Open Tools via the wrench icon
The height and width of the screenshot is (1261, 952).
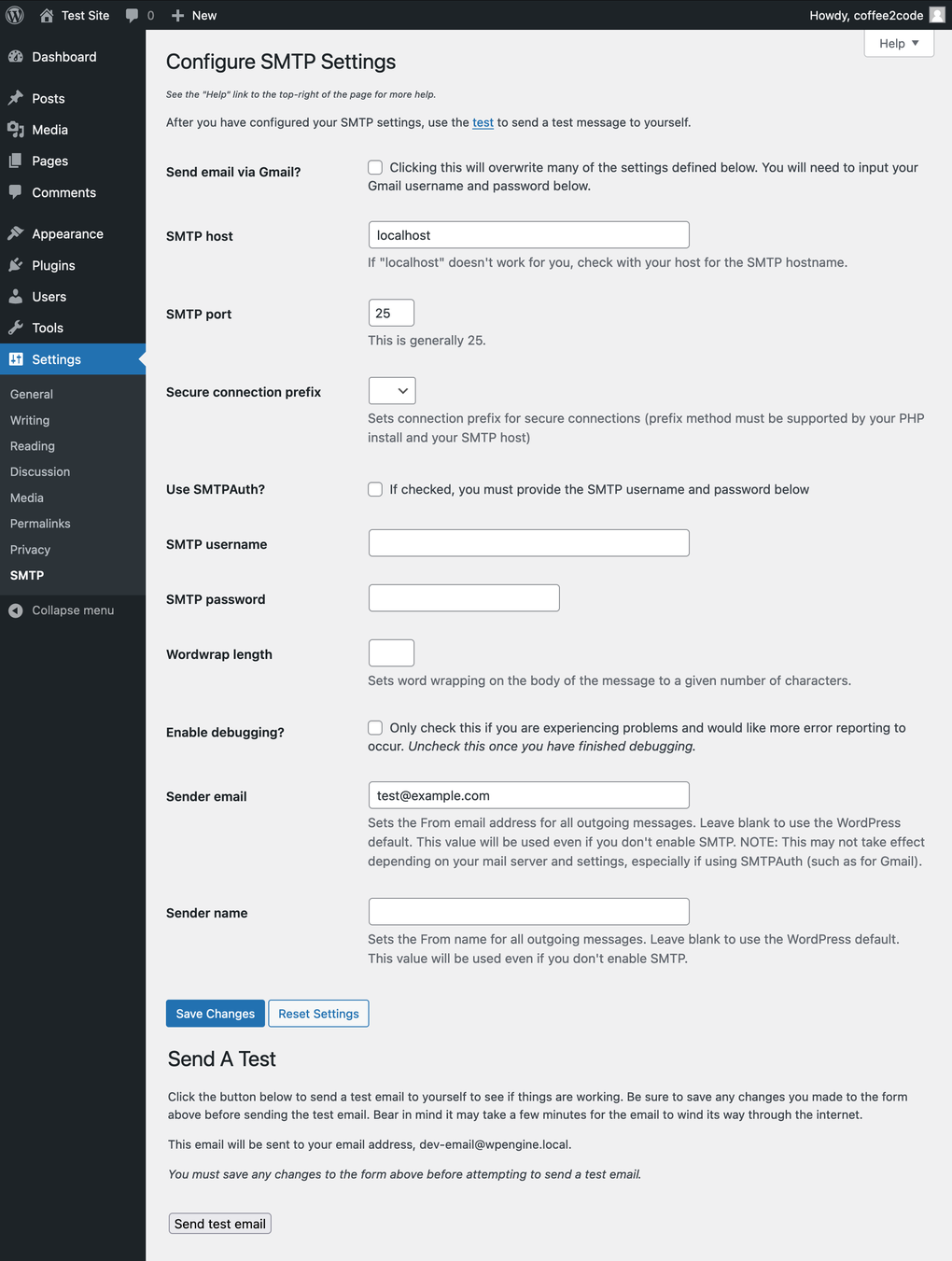pyautogui.click(x=17, y=328)
